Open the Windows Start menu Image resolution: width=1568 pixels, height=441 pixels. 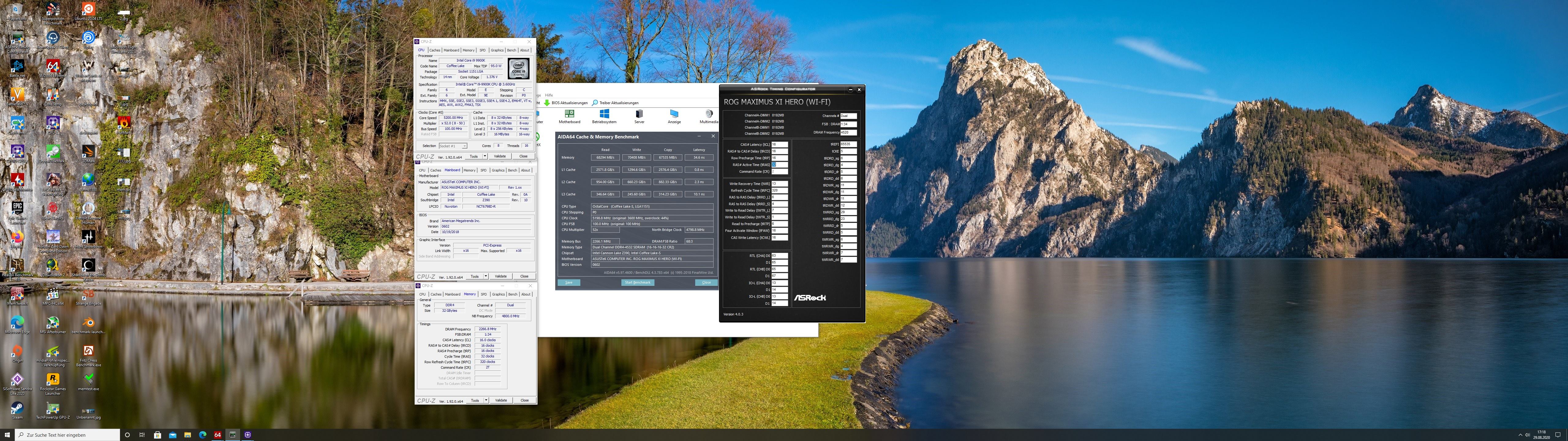click(7, 435)
